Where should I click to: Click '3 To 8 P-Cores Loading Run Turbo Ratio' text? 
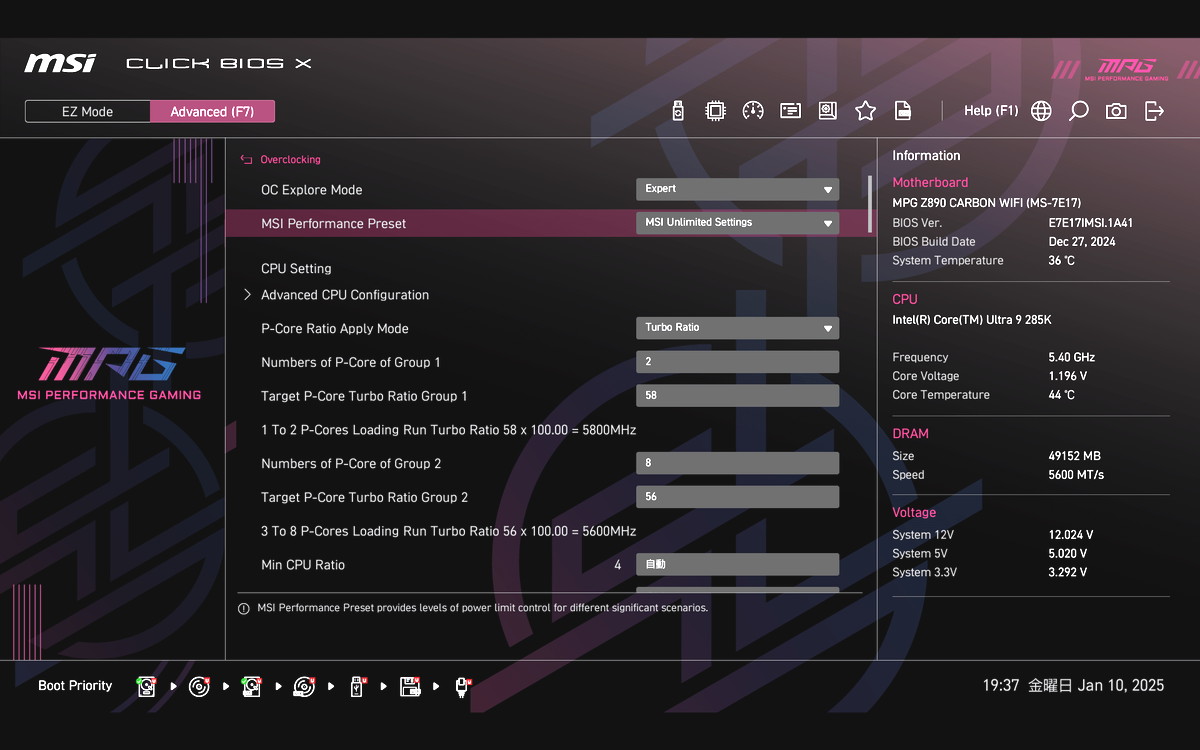tap(449, 531)
